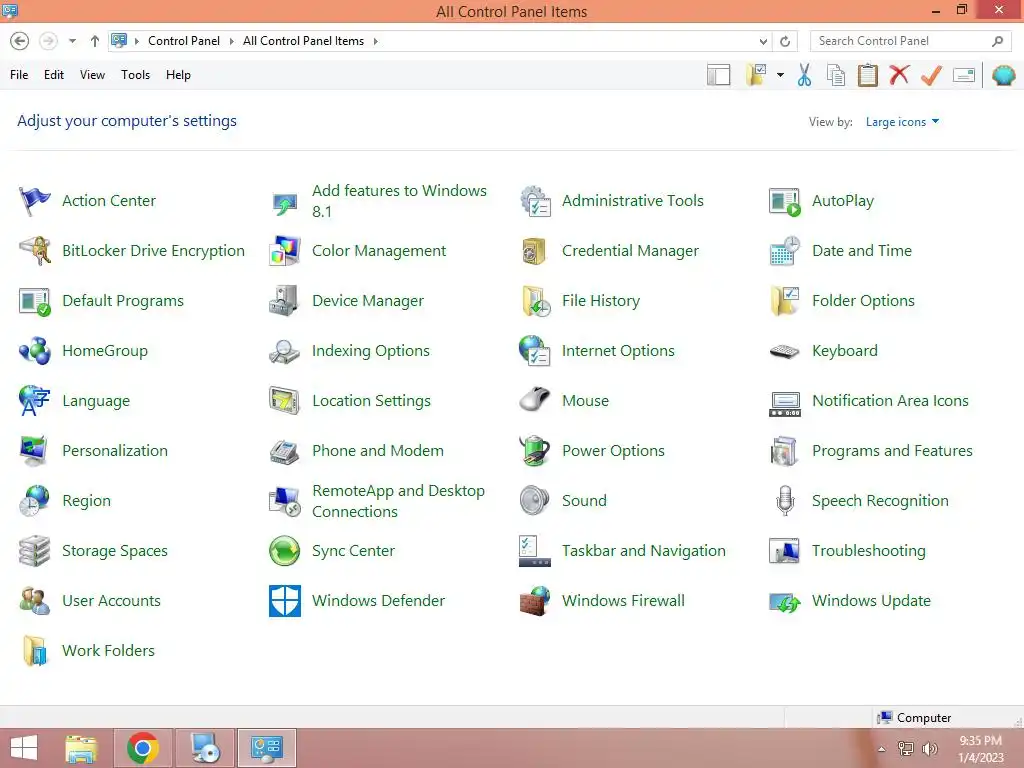The width and height of the screenshot is (1024, 768).
Task: Click the Back navigation button
Action: point(20,41)
